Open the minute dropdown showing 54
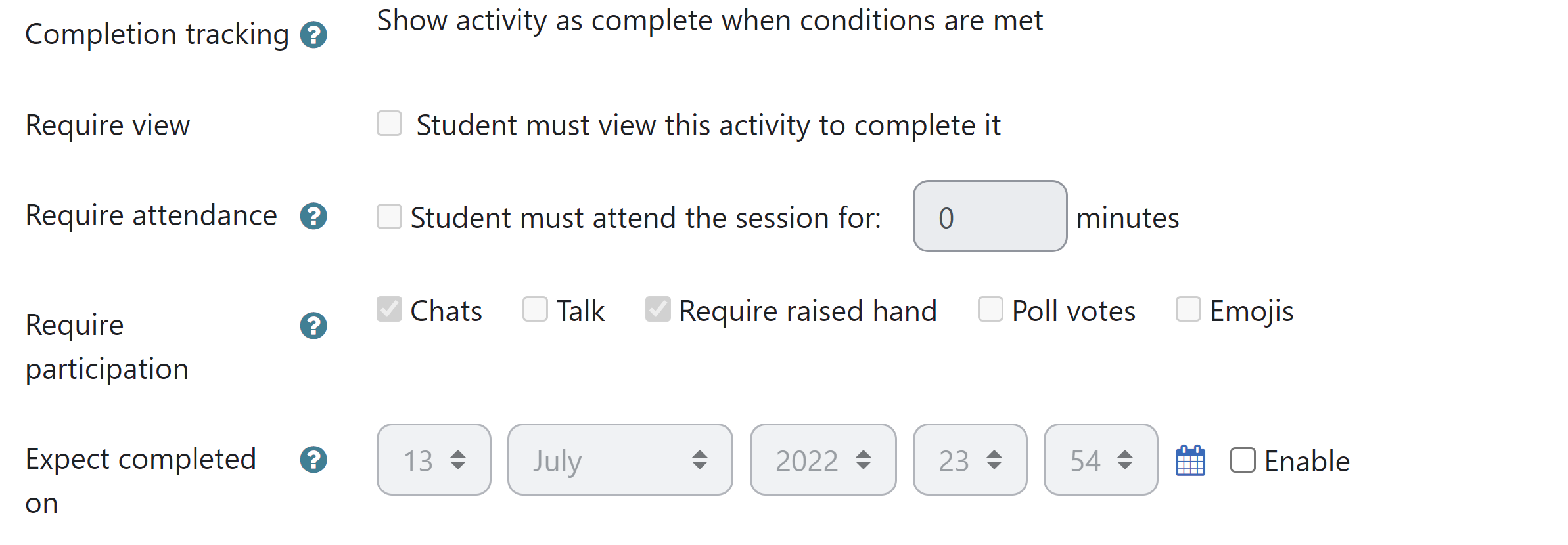The image size is (1568, 545). [x=1101, y=460]
